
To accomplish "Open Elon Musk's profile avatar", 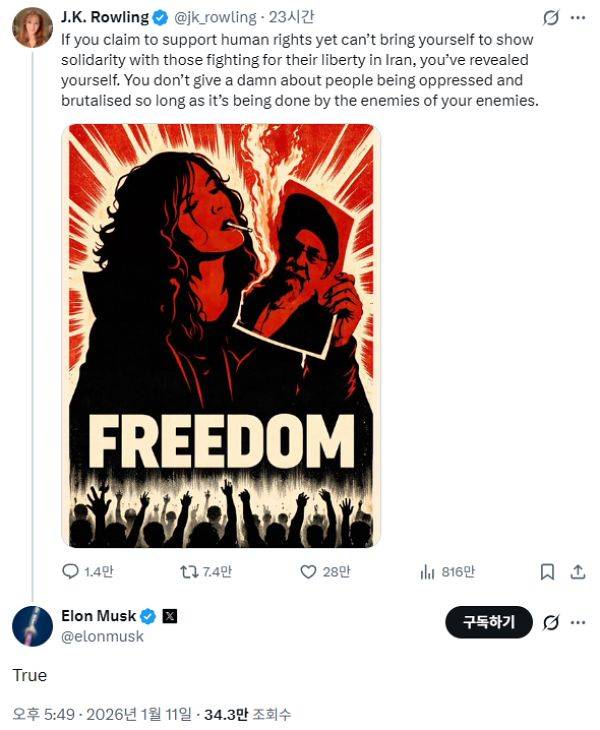I will pos(32,626).
